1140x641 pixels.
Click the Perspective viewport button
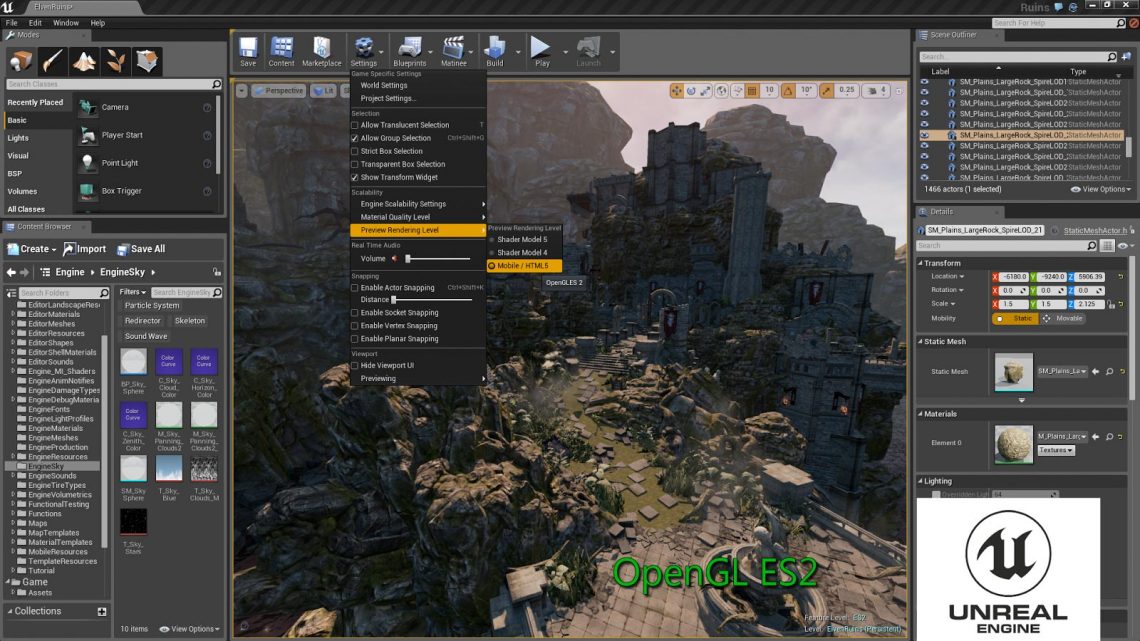(278, 91)
